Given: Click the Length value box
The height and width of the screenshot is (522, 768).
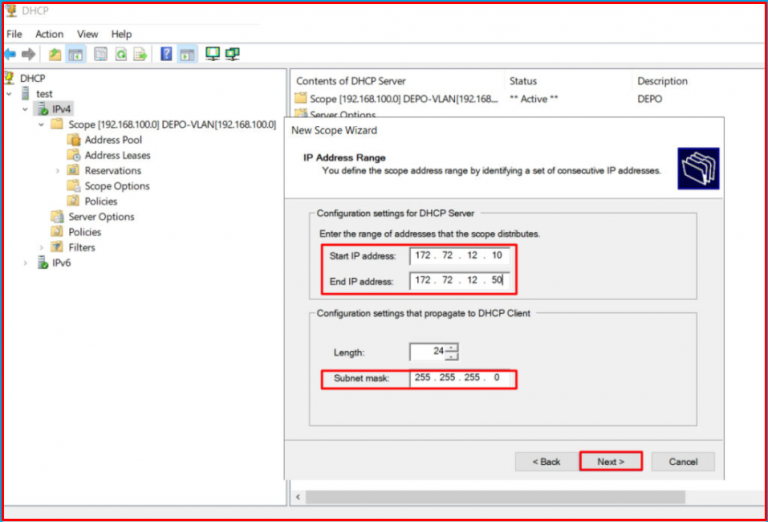Looking at the screenshot, I should click(x=428, y=351).
